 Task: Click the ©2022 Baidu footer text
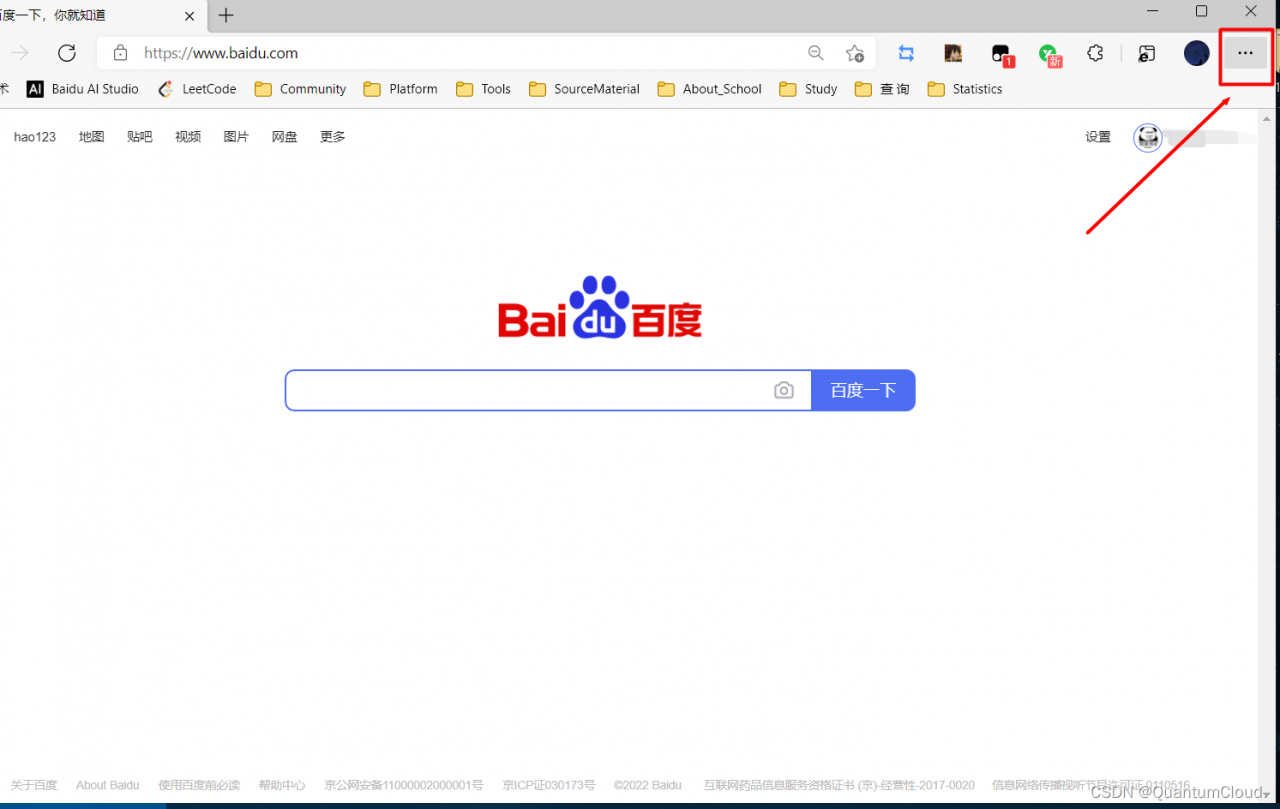(x=648, y=785)
